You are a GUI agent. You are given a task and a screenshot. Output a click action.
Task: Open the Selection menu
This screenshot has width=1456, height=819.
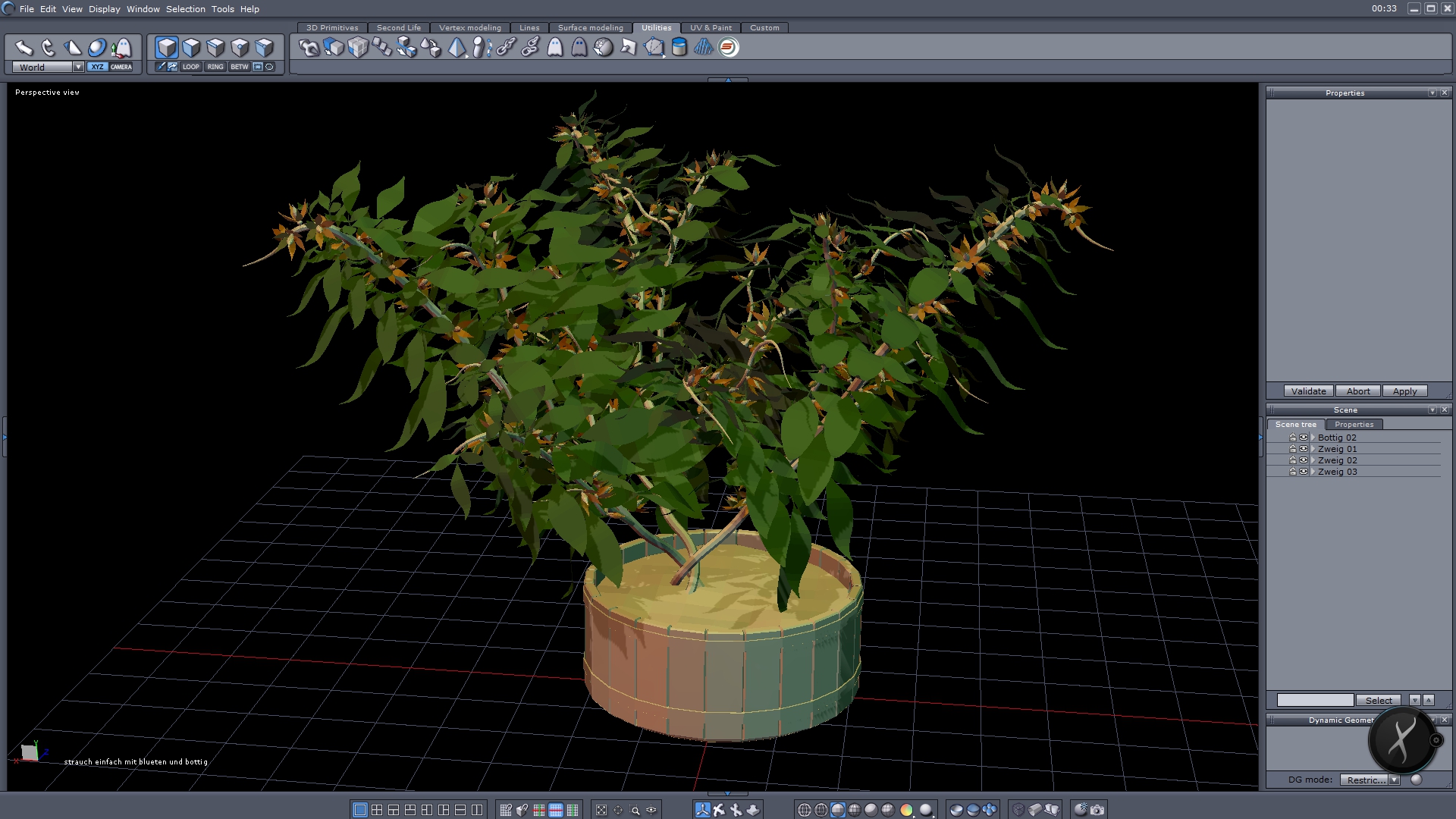pyautogui.click(x=185, y=9)
